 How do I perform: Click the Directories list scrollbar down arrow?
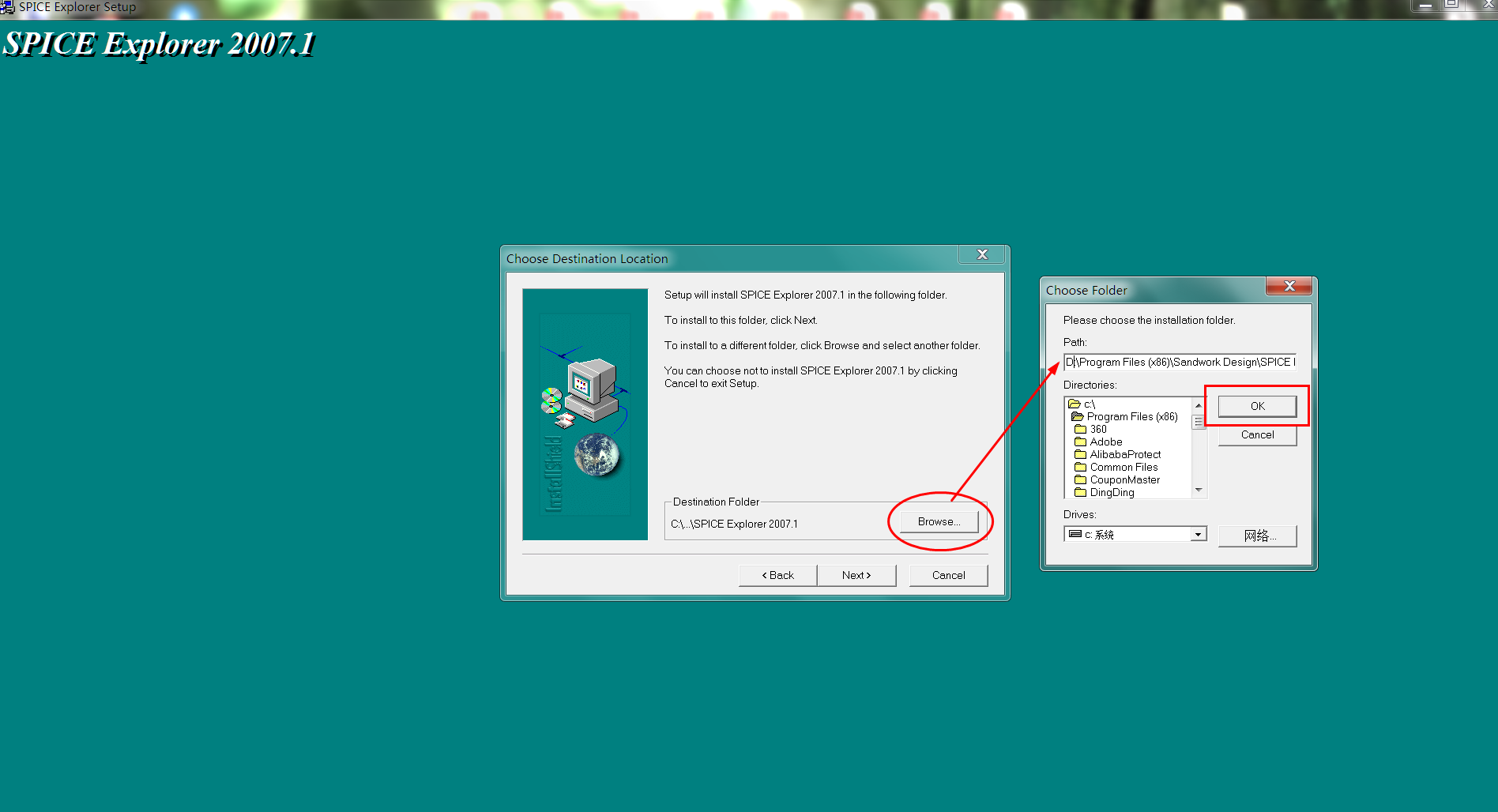(x=1199, y=491)
